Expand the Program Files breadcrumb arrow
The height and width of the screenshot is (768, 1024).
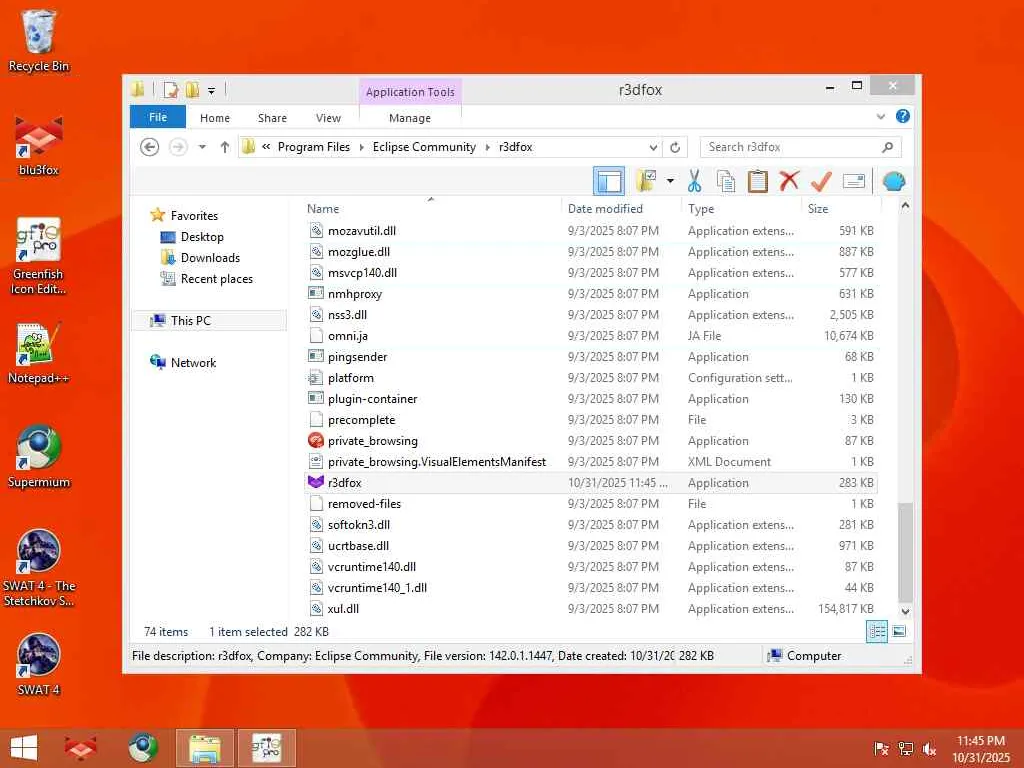(361, 148)
